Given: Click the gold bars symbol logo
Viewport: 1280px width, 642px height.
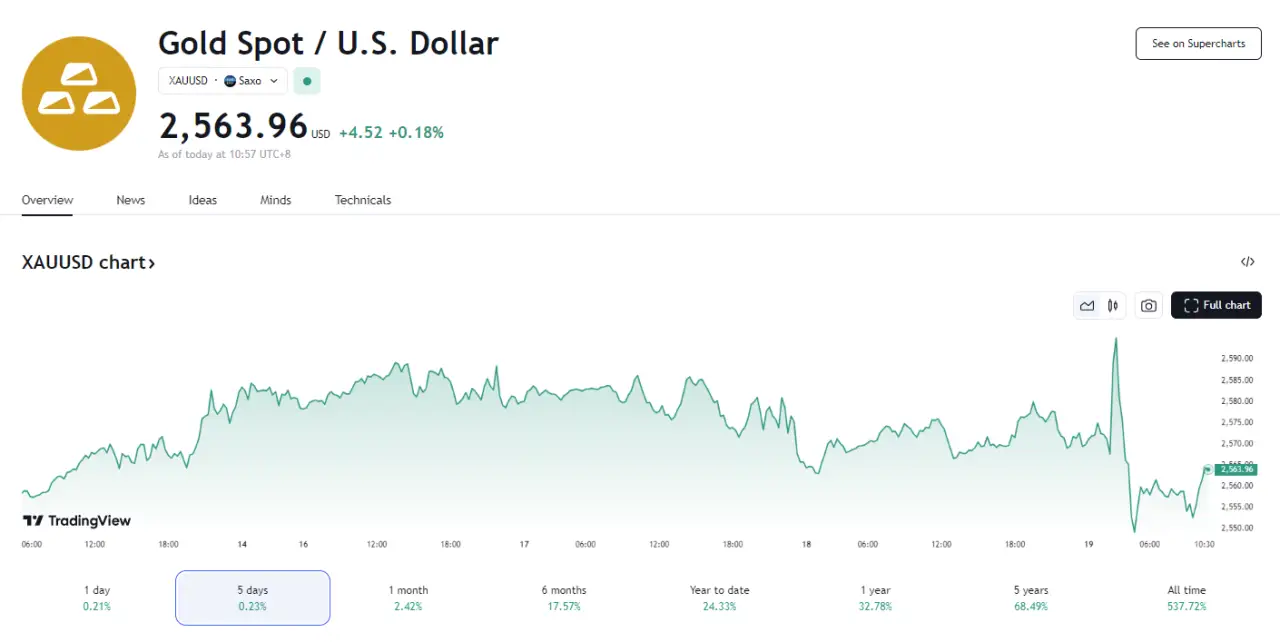Looking at the screenshot, I should tap(79, 93).
